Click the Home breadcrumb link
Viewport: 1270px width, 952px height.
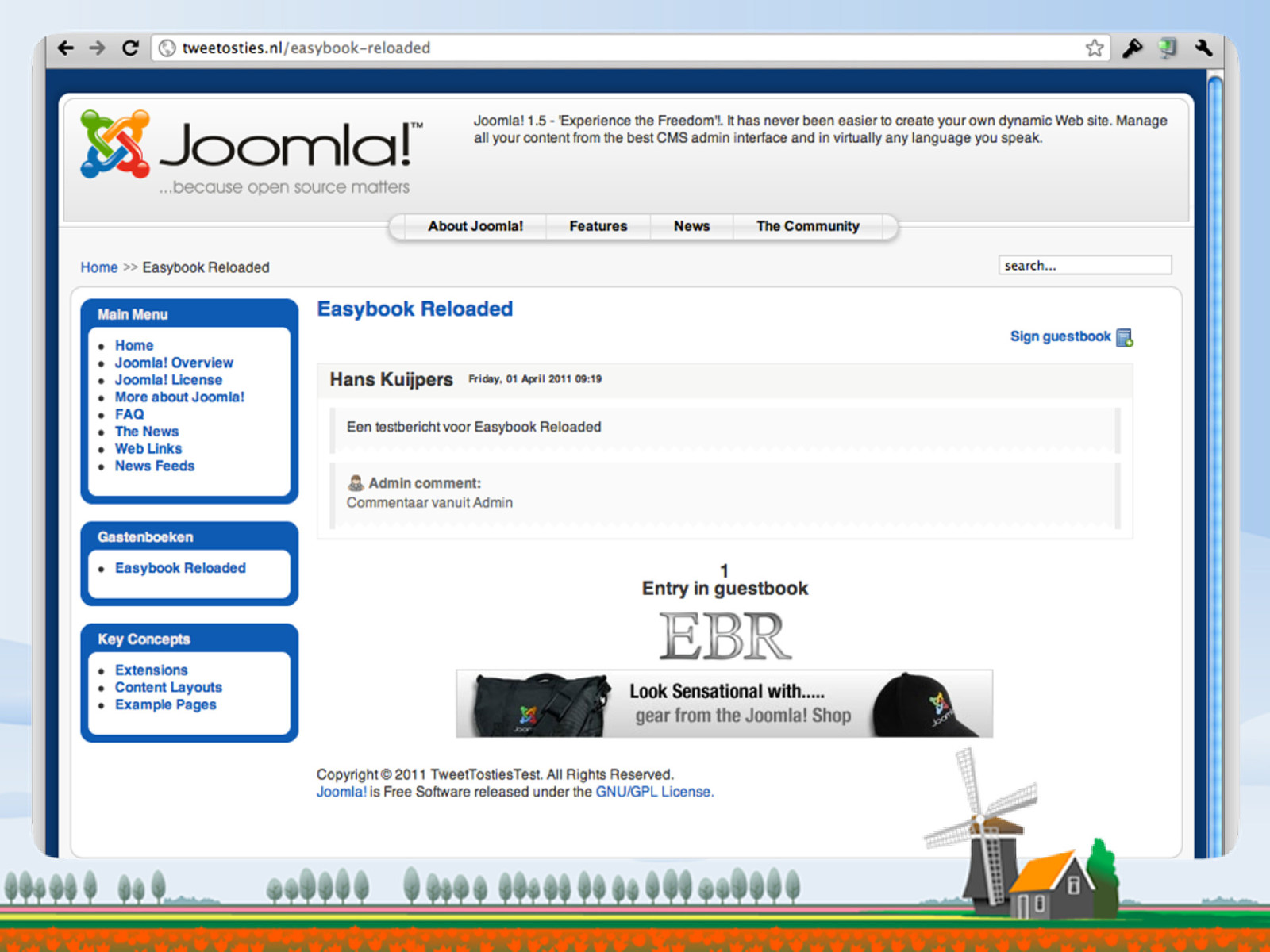pyautogui.click(x=99, y=267)
